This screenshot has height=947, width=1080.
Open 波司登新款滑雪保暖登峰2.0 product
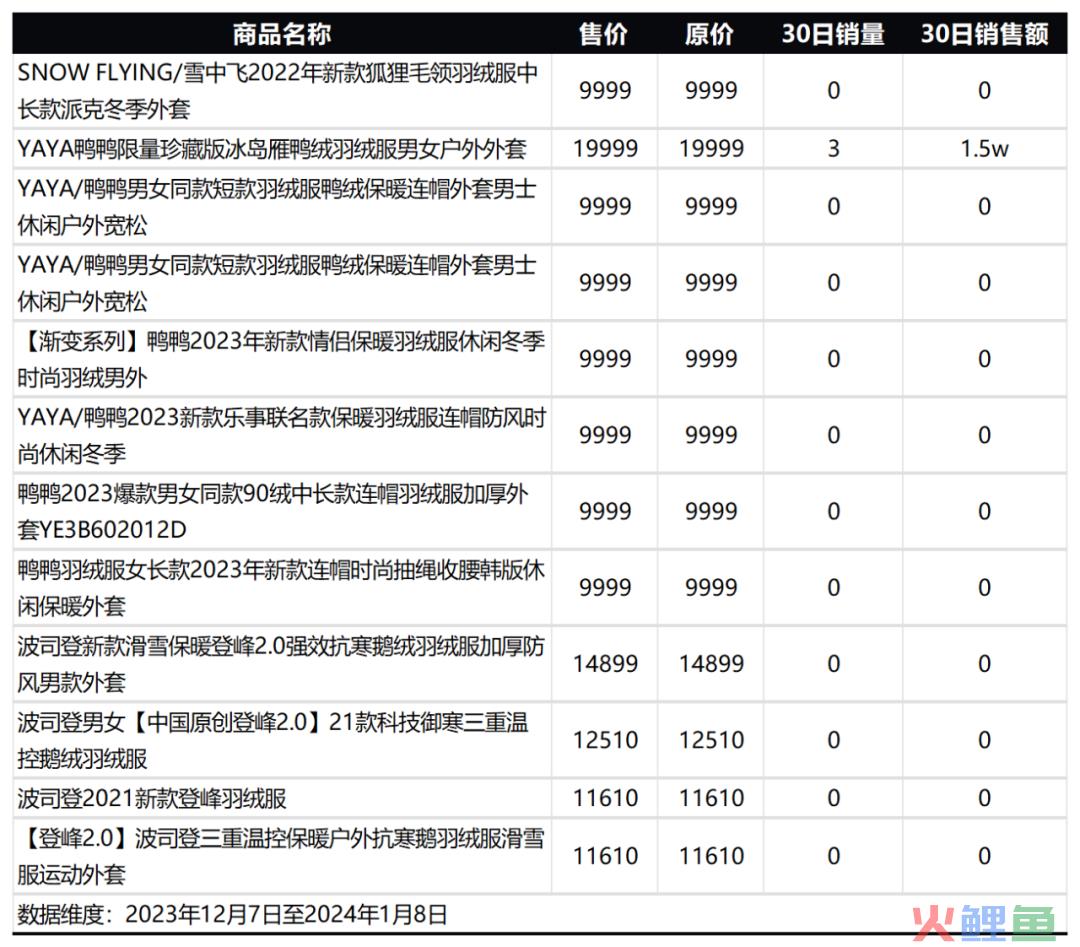point(280,664)
